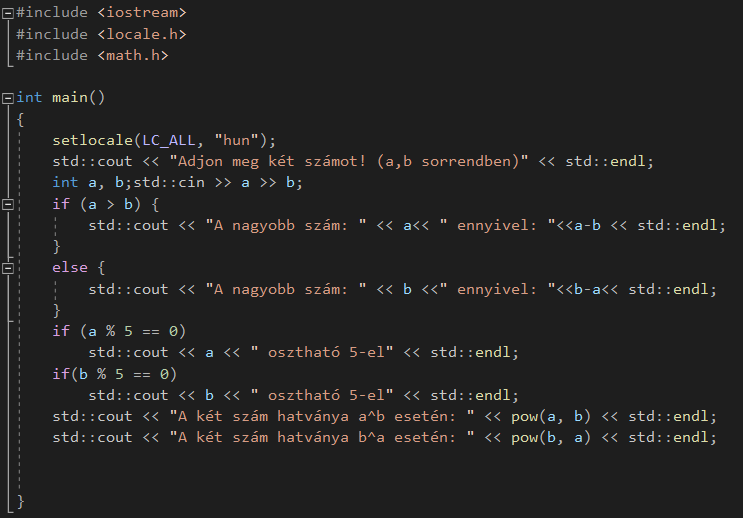Image resolution: width=743 pixels, height=518 pixels.
Task: Click the <locale.h> header name
Action: point(142,34)
